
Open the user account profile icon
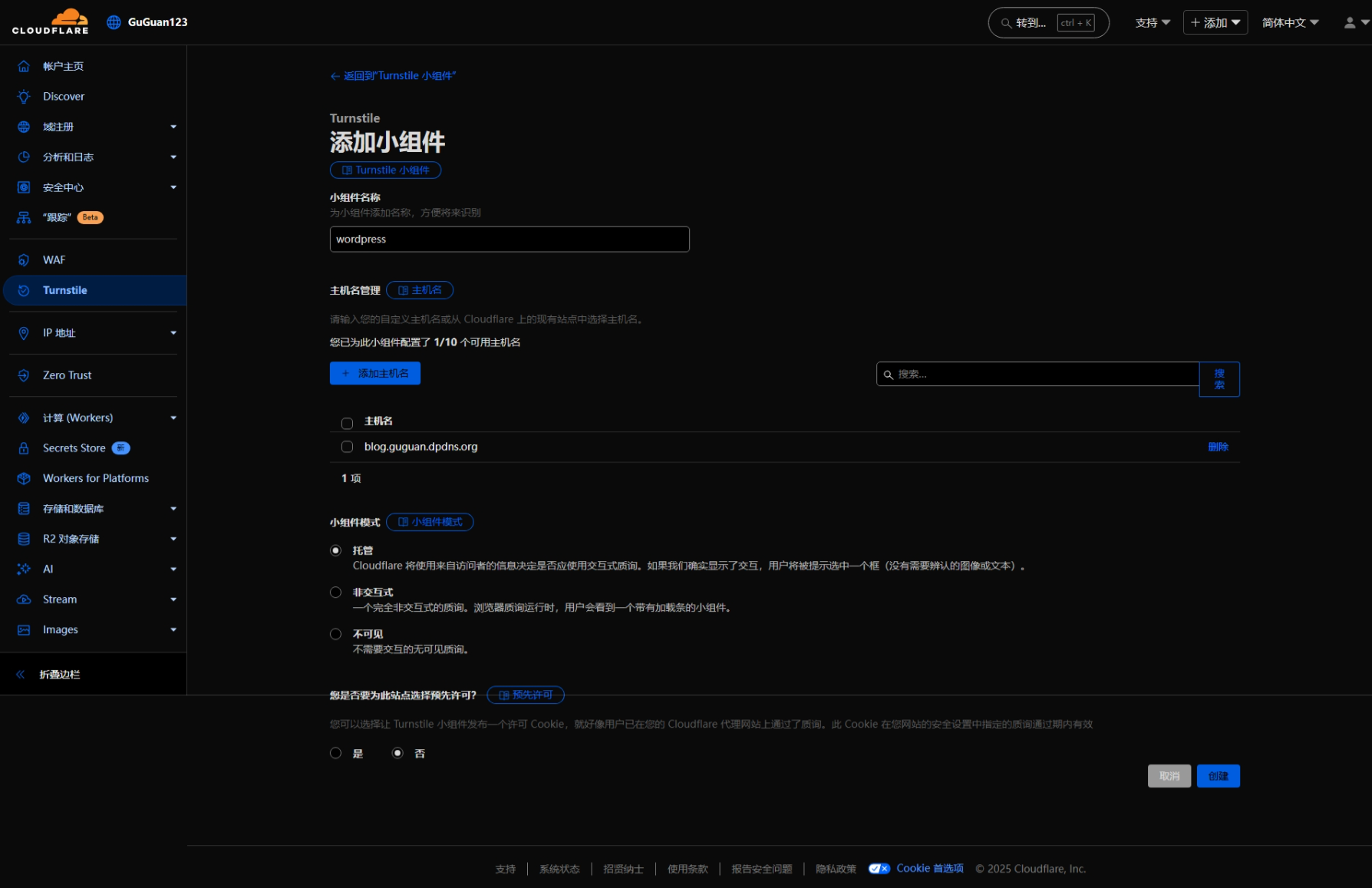click(1350, 23)
